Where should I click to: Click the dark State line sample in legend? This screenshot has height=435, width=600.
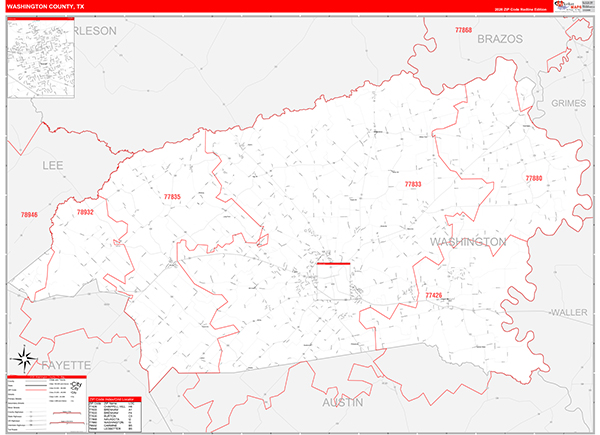(35, 386)
